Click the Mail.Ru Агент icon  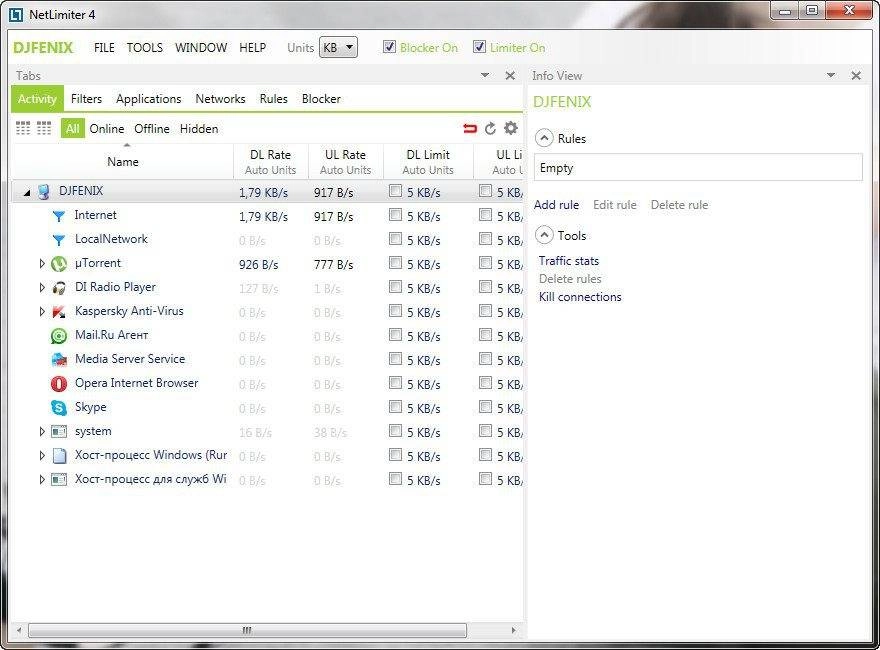coord(59,336)
